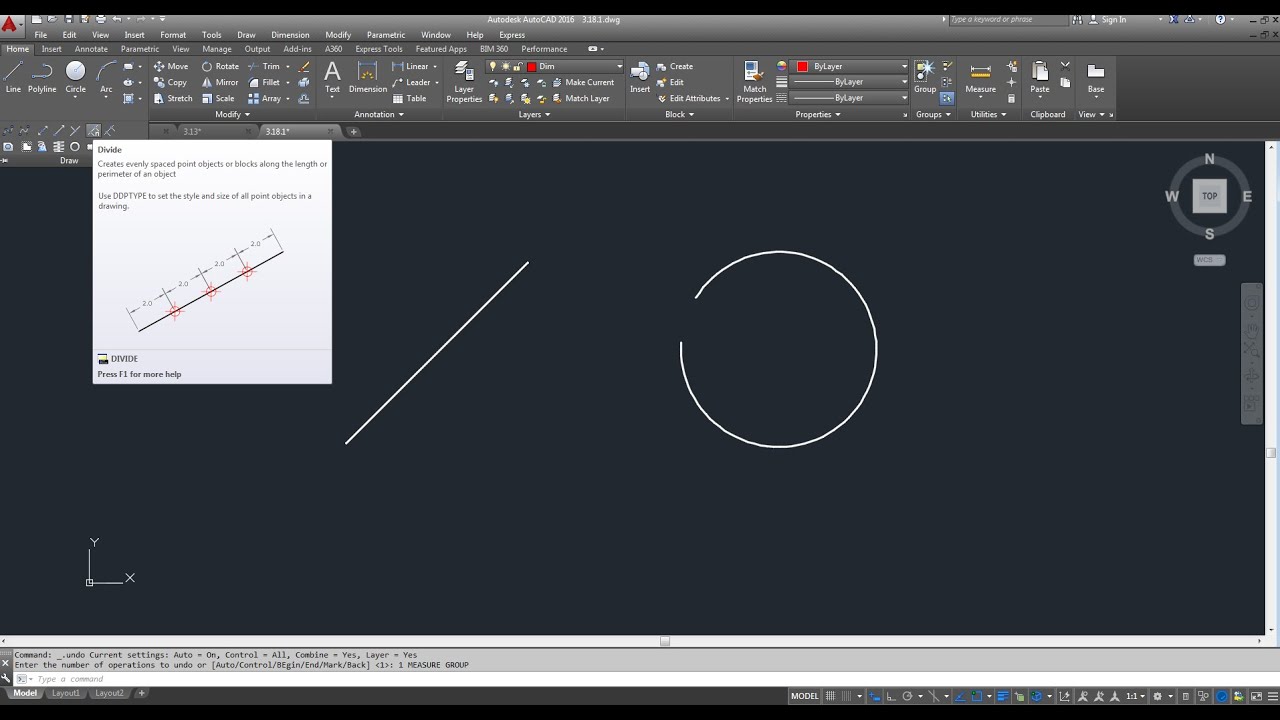Click the Copy tool
The width and height of the screenshot is (1280, 720).
click(x=170, y=82)
